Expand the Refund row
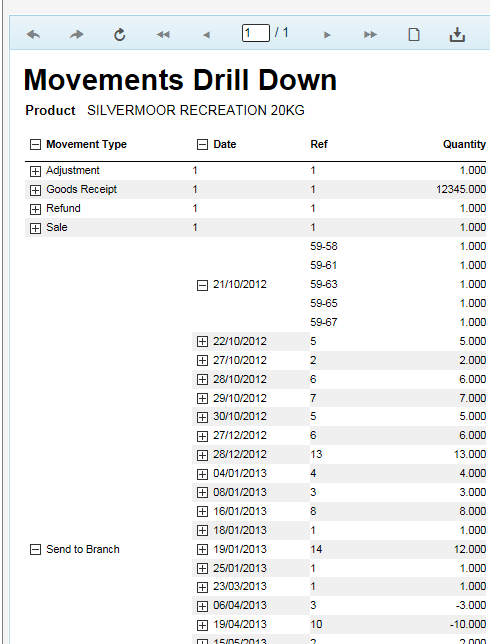Viewport: 492px width, 644px height. (35, 209)
